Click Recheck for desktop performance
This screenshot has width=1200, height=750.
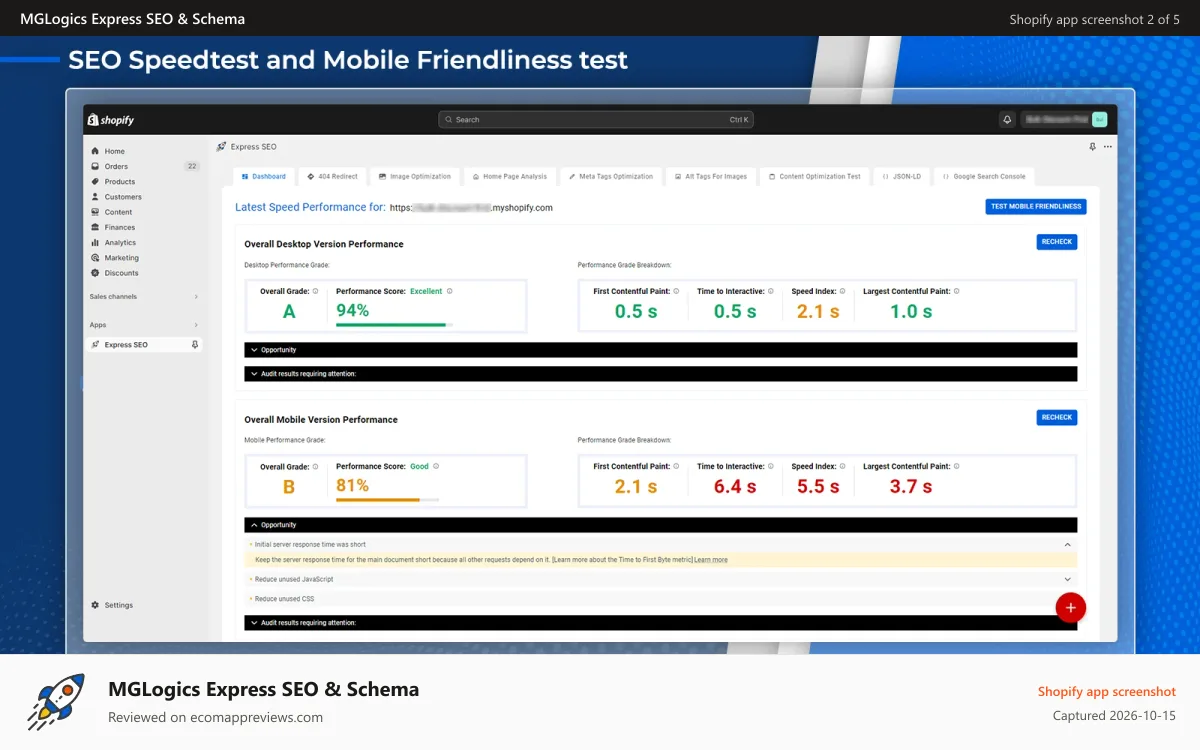pos(1057,242)
